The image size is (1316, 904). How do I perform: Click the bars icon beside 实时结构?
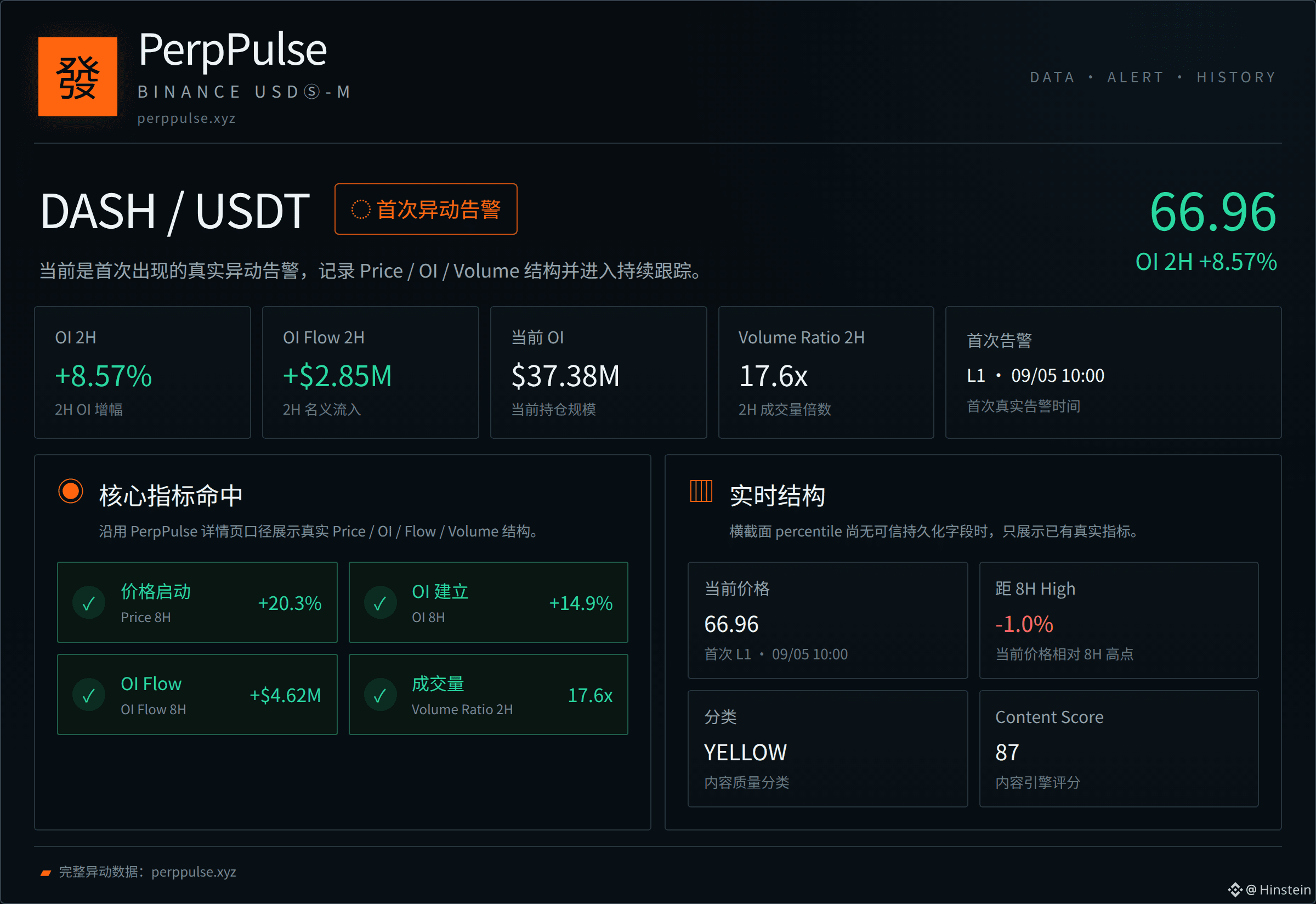[701, 490]
